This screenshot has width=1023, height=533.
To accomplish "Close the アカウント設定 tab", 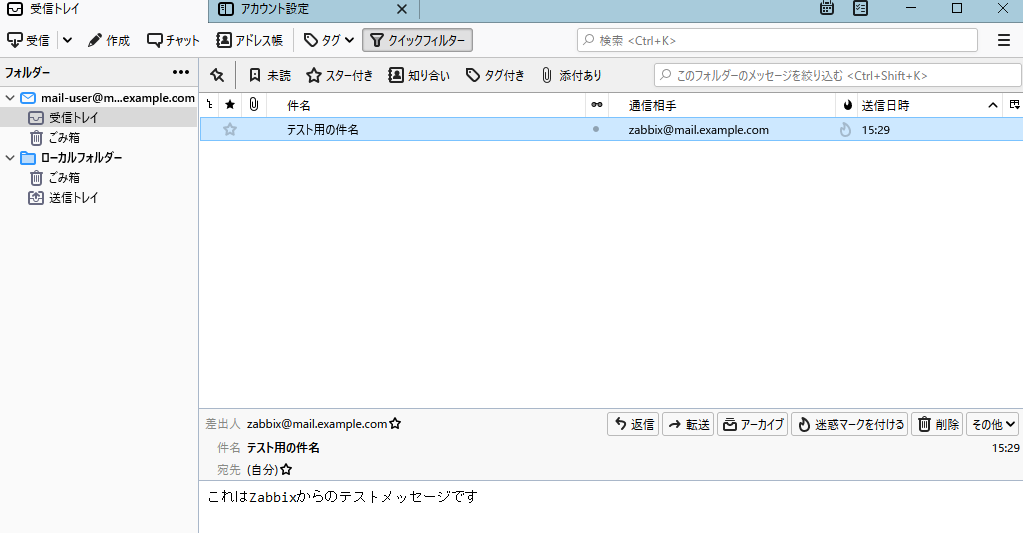I will point(402,9).
